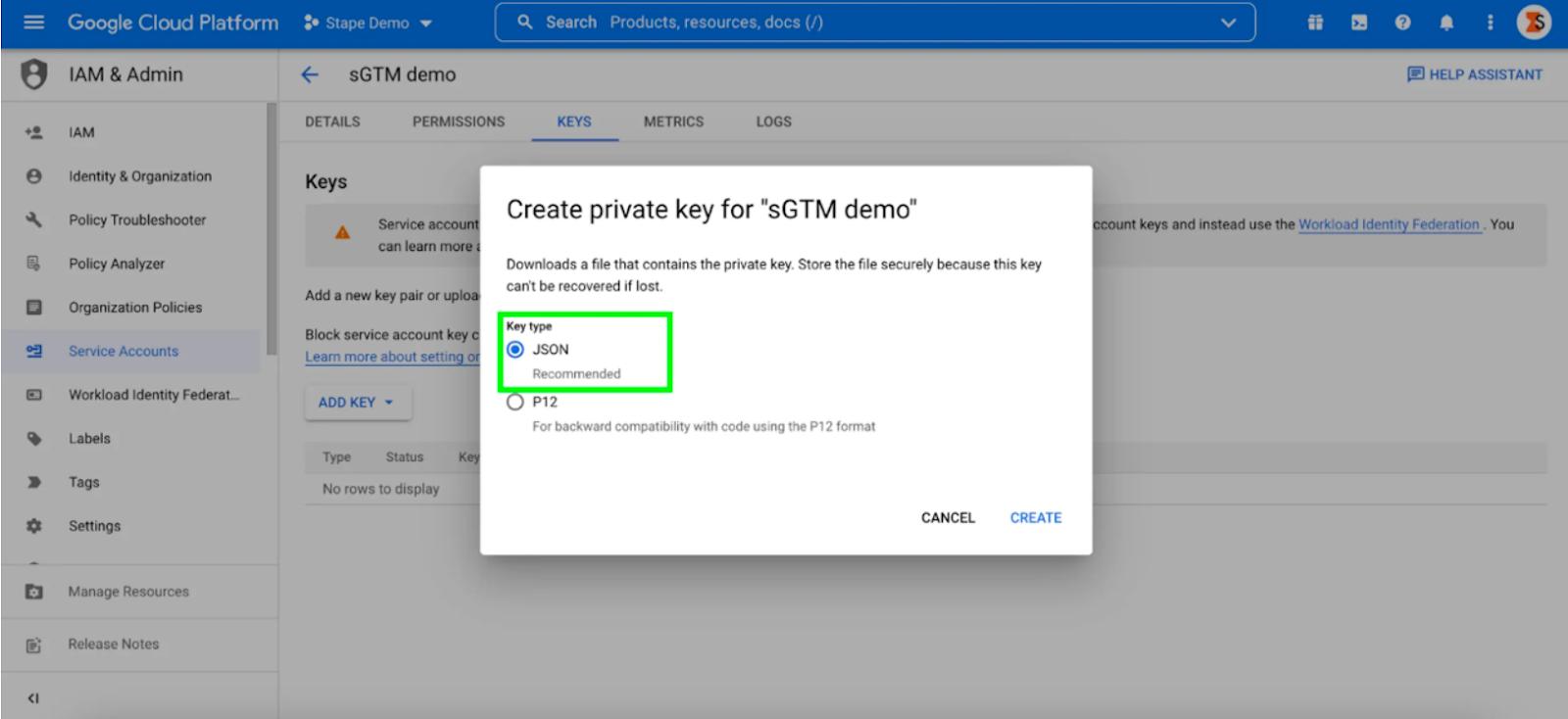The image size is (1568, 719).
Task: Click the Manage Resources icon
Action: tap(34, 592)
